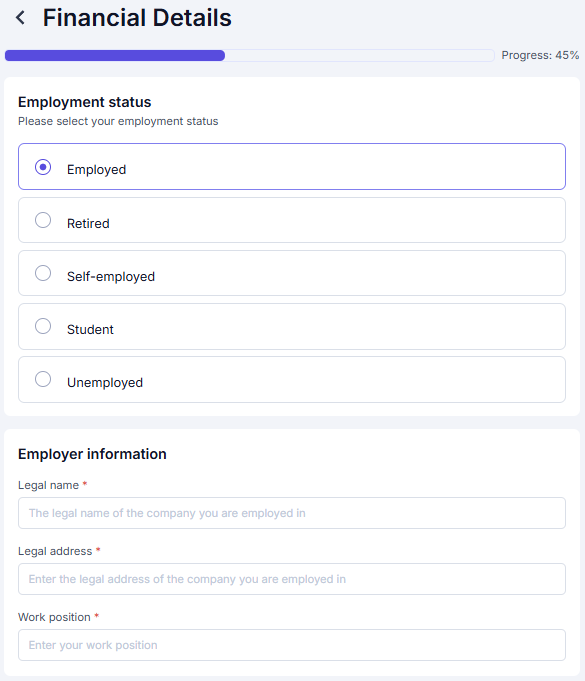
Task: Select the Employed radio button
Action: (43, 167)
